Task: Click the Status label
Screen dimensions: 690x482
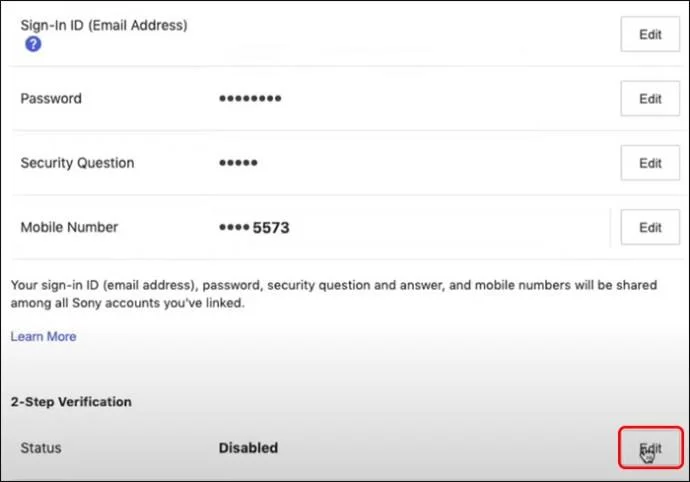Action: click(x=41, y=448)
